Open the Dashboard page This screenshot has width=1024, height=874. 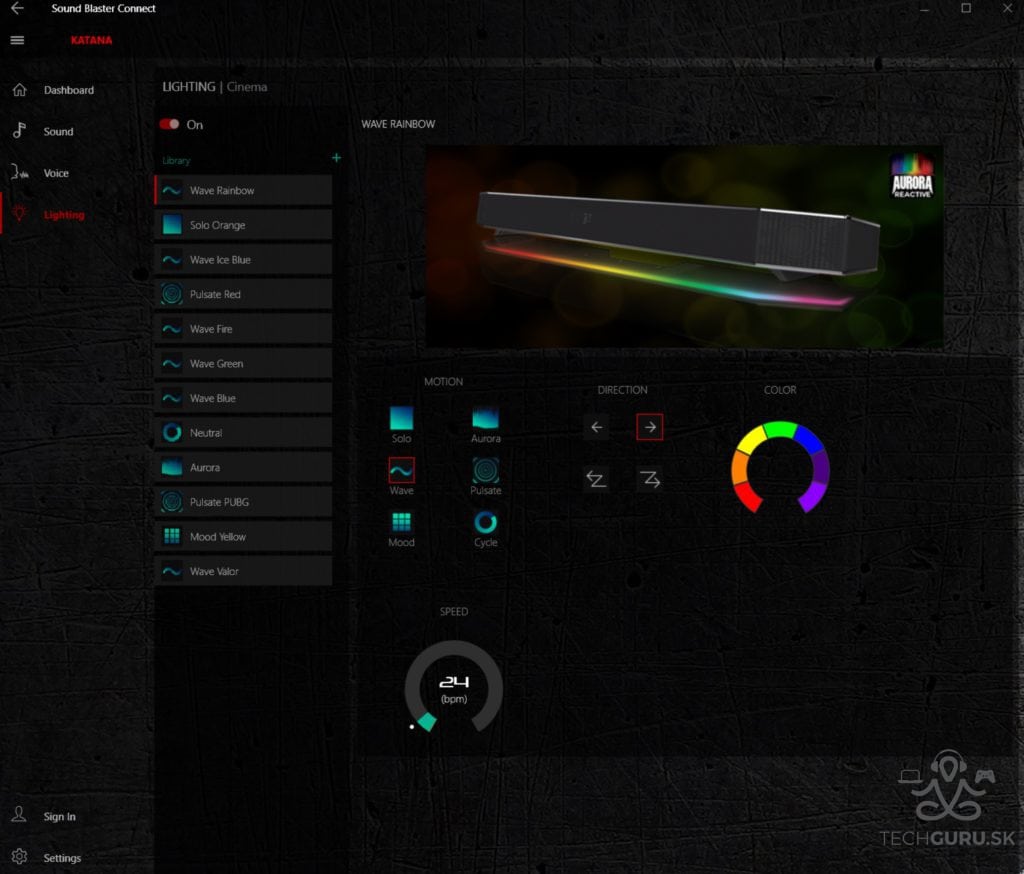(69, 90)
